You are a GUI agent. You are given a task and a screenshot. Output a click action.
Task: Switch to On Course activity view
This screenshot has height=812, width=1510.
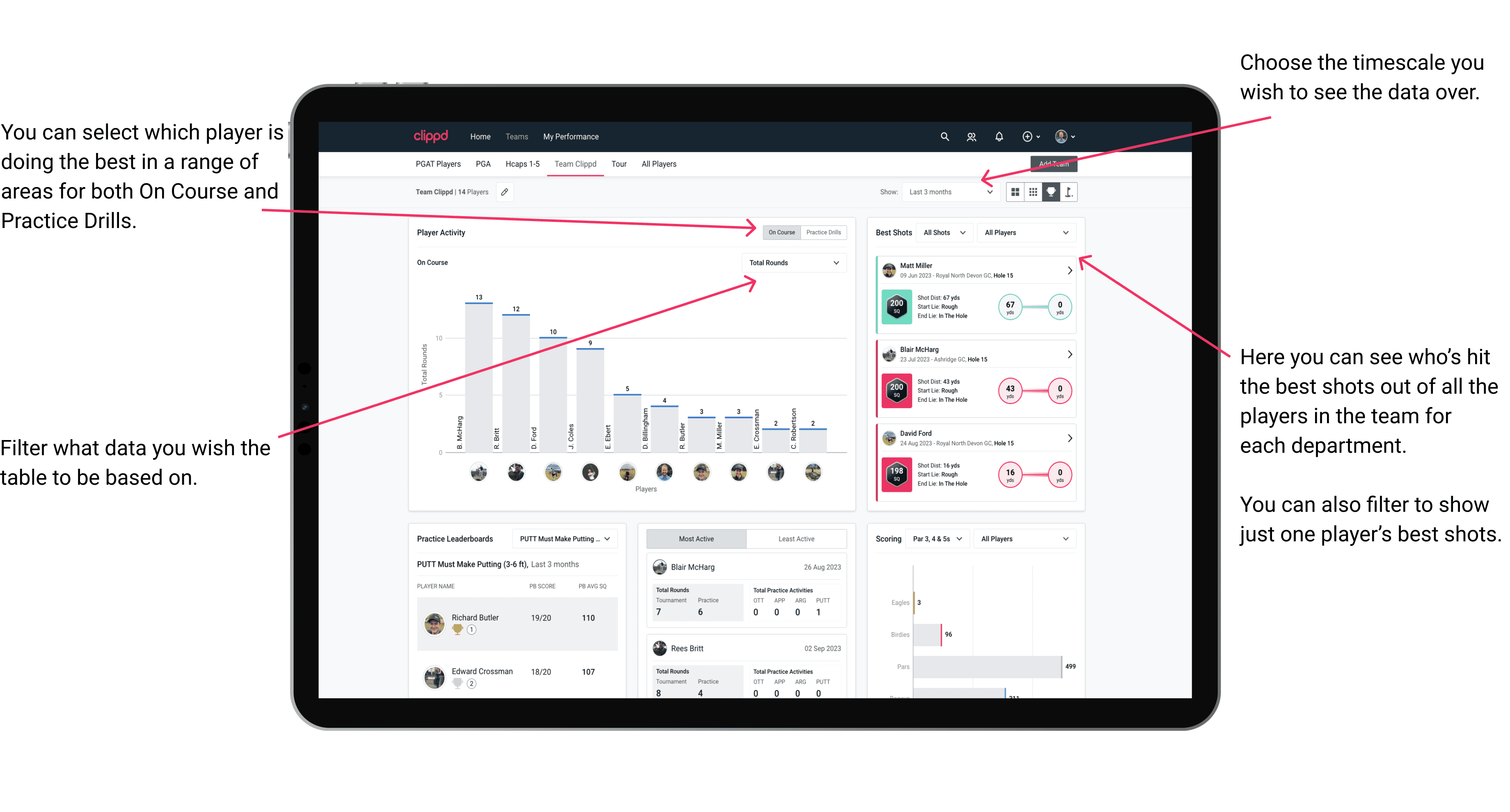(x=780, y=233)
